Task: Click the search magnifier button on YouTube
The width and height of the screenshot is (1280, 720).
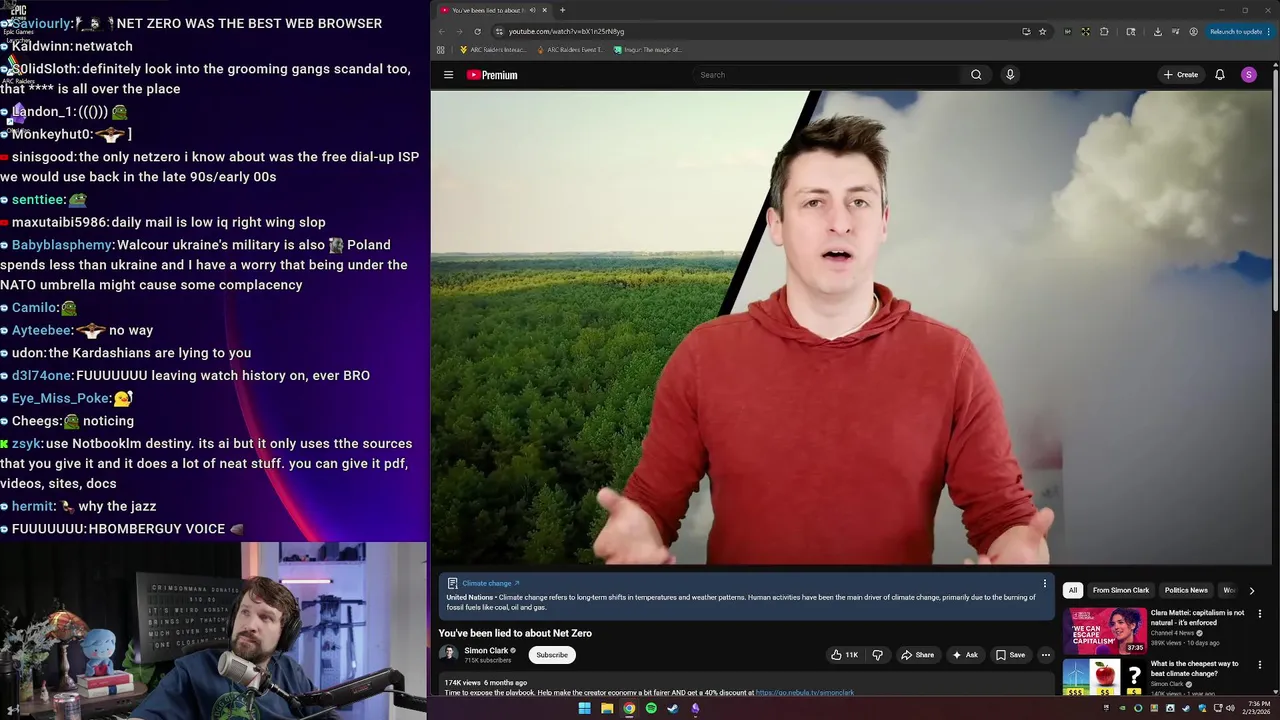Action: click(x=976, y=75)
